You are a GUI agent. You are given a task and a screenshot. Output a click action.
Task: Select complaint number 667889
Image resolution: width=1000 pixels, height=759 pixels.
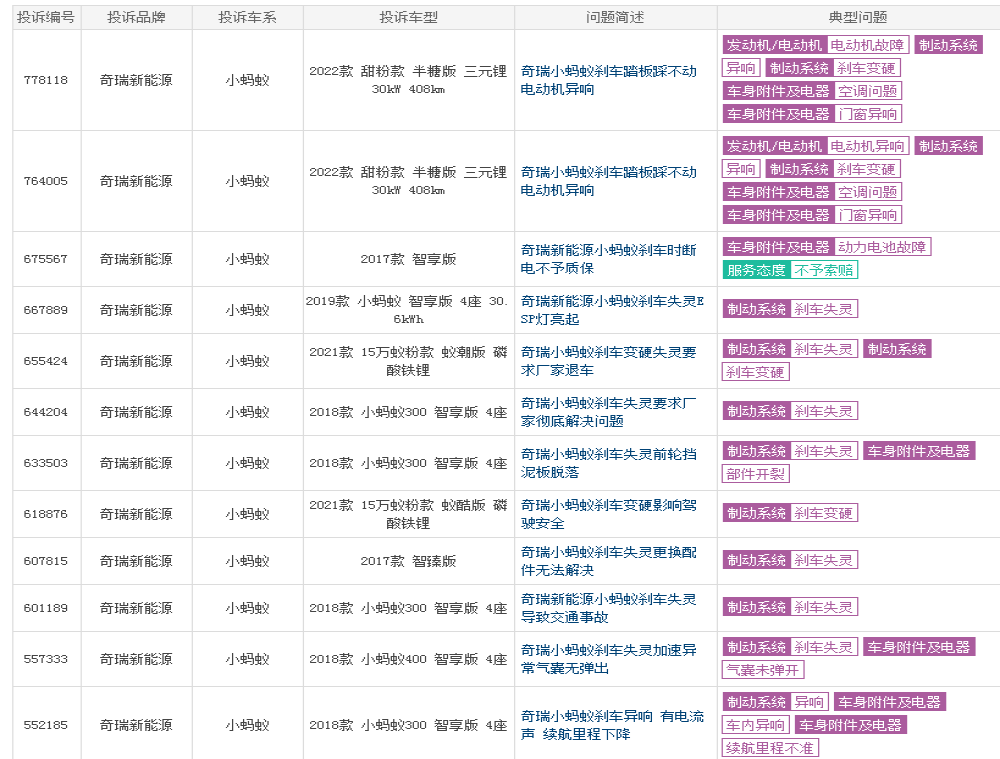coord(46,310)
